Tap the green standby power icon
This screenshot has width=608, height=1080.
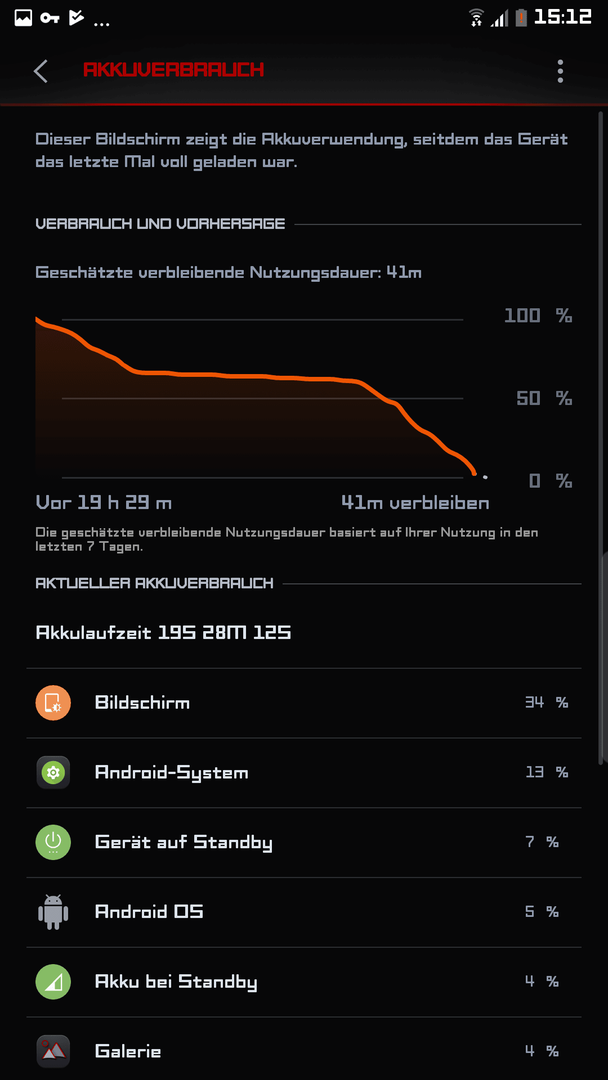(53, 842)
